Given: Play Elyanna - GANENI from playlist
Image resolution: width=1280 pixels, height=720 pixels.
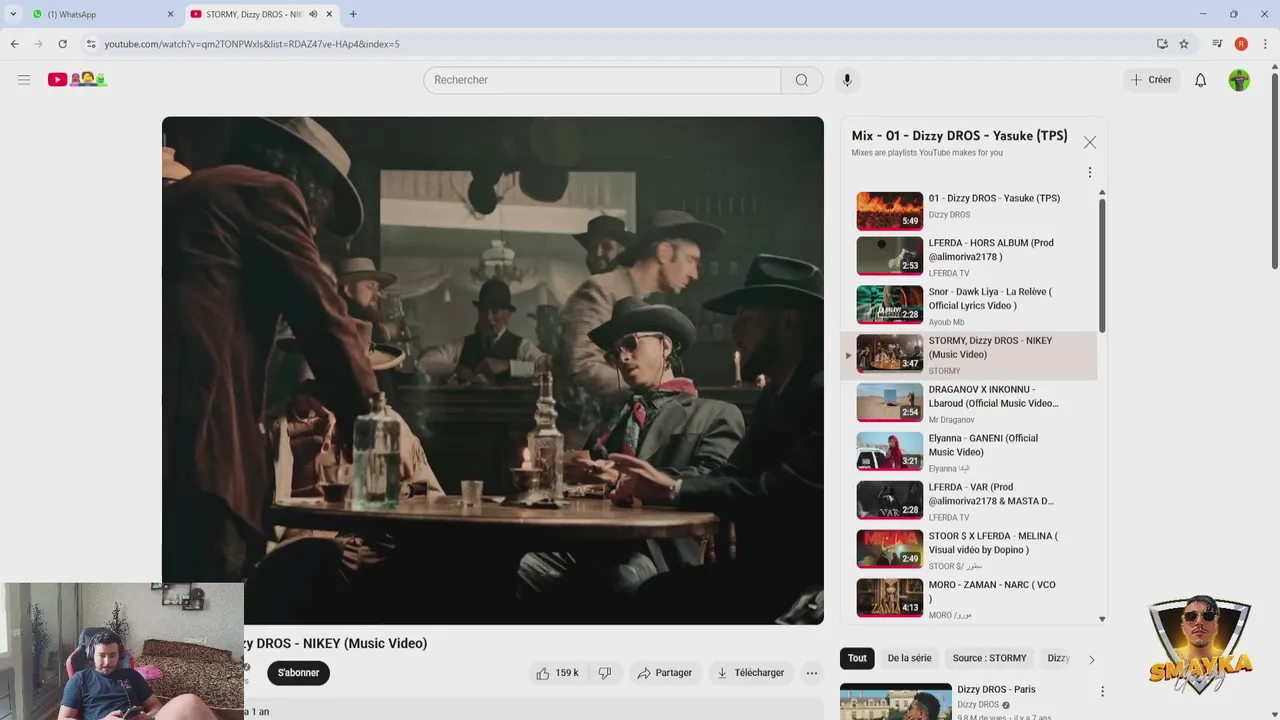Looking at the screenshot, I should point(968,453).
